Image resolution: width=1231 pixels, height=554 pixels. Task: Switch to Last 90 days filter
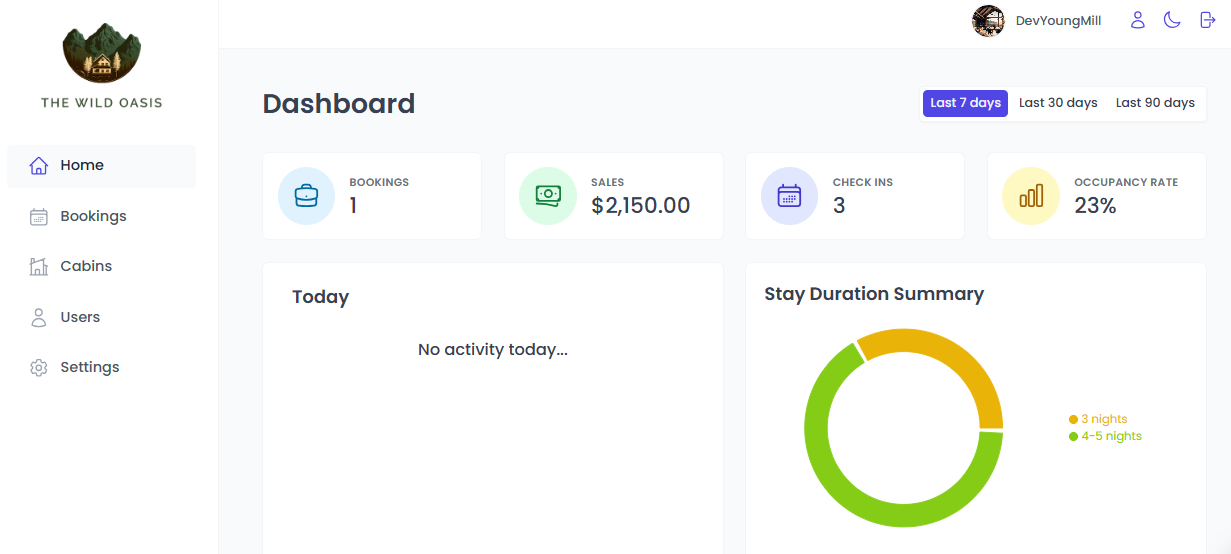coord(1155,103)
